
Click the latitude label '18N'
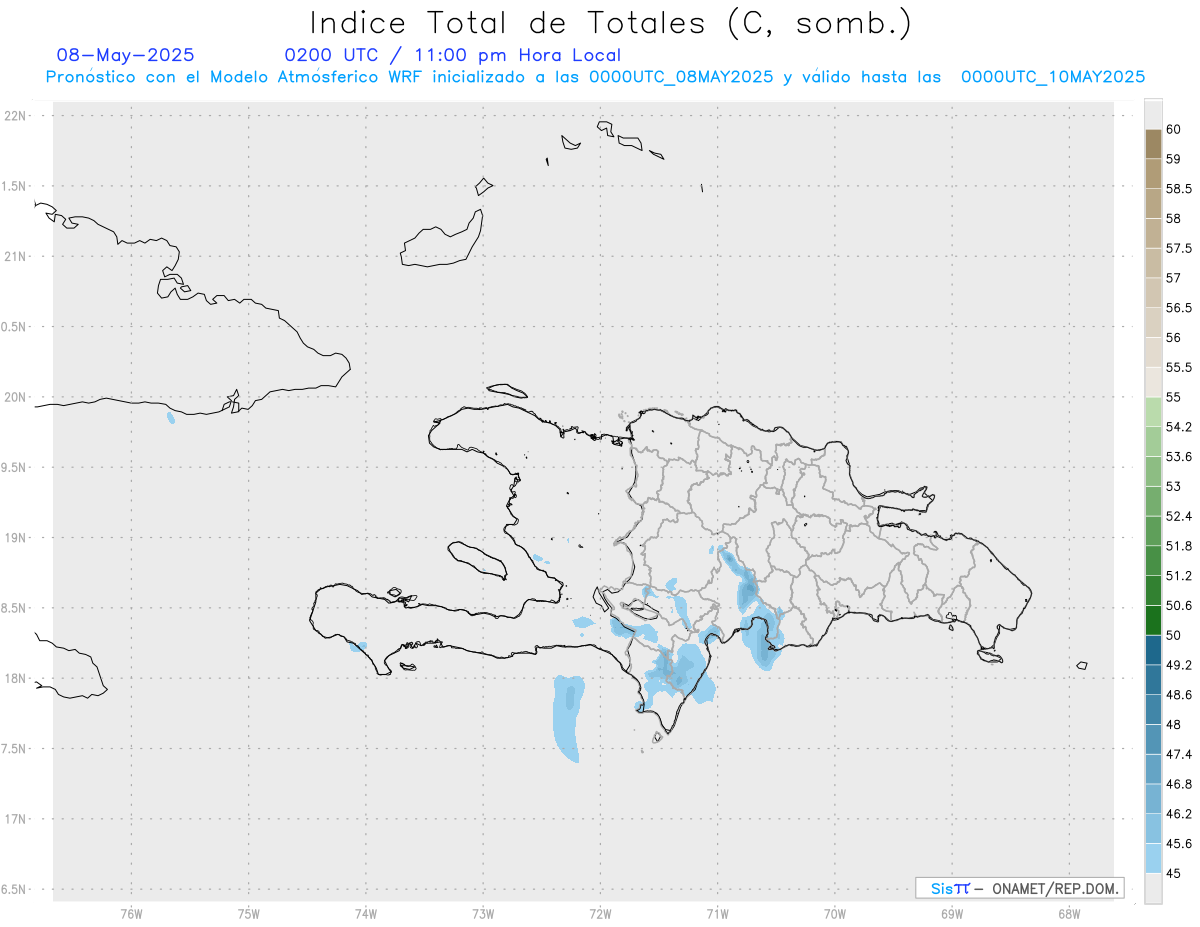coord(15,678)
